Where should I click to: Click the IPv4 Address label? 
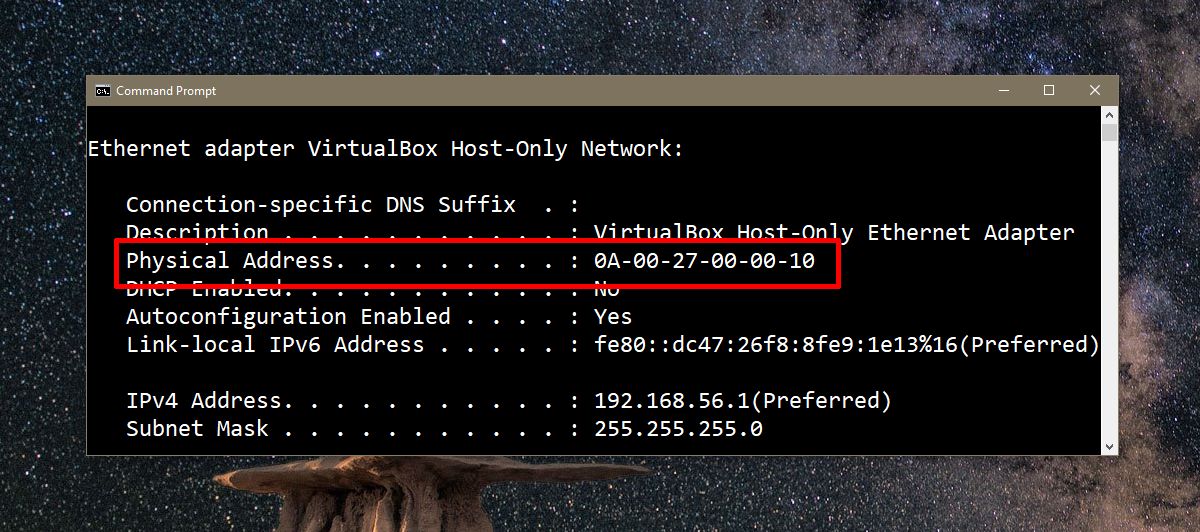click(209, 401)
